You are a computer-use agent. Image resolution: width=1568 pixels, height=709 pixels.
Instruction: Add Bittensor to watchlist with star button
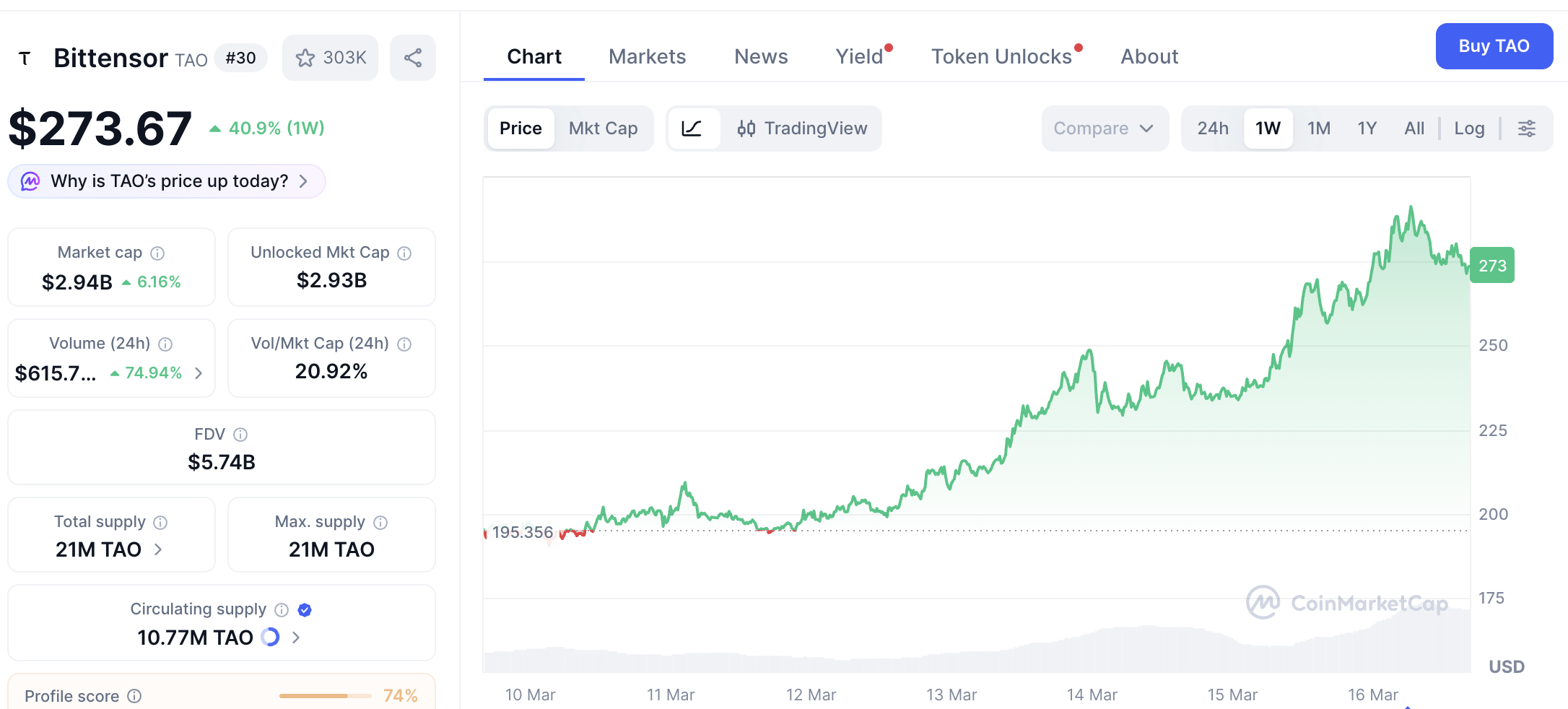tap(330, 58)
